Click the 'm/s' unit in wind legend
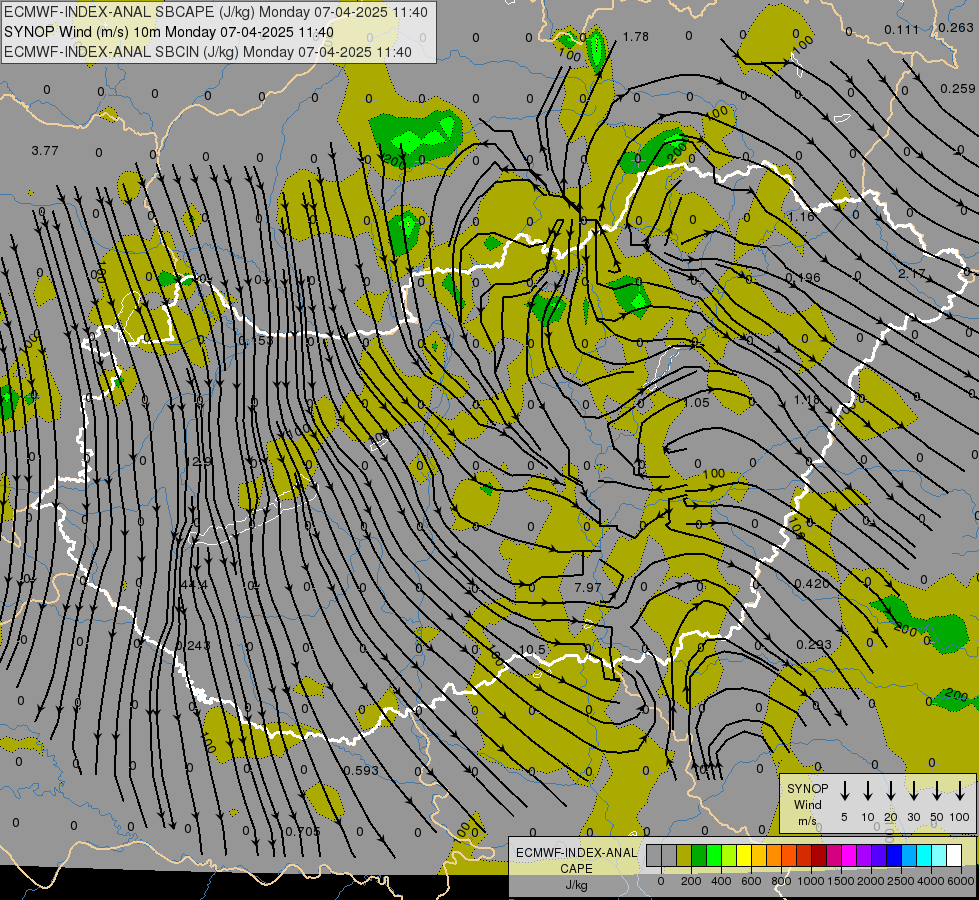 tap(807, 821)
